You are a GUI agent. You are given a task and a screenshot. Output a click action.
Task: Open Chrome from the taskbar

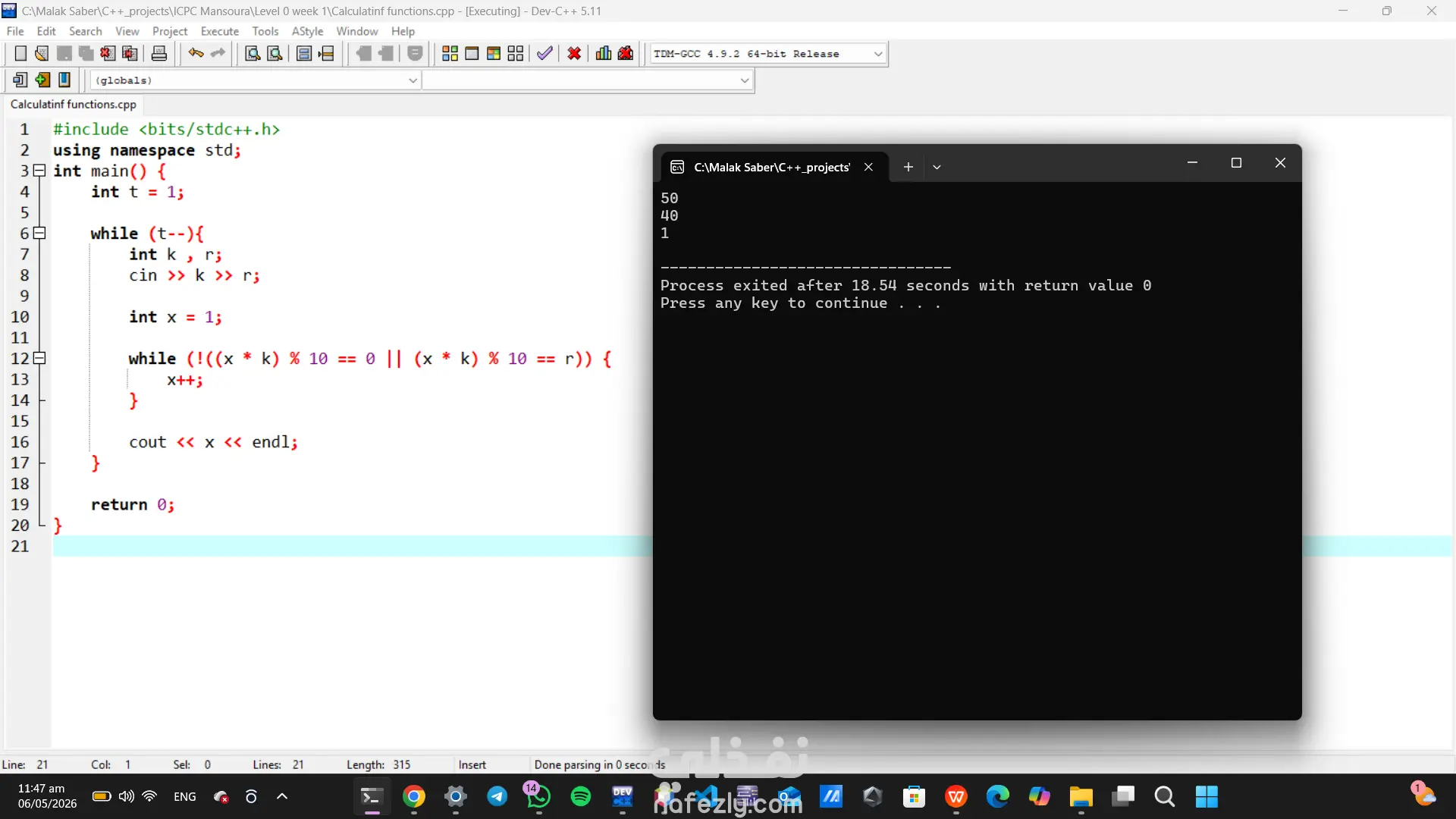(414, 796)
